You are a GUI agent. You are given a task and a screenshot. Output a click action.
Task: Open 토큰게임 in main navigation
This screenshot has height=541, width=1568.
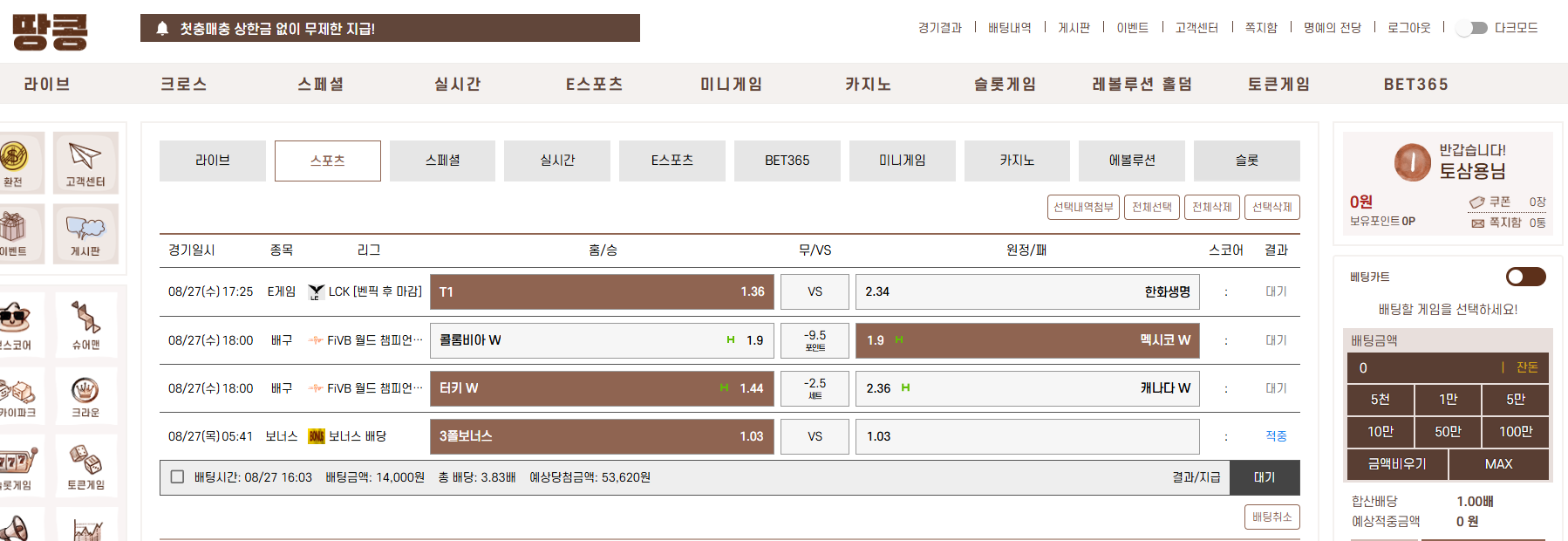1279,84
